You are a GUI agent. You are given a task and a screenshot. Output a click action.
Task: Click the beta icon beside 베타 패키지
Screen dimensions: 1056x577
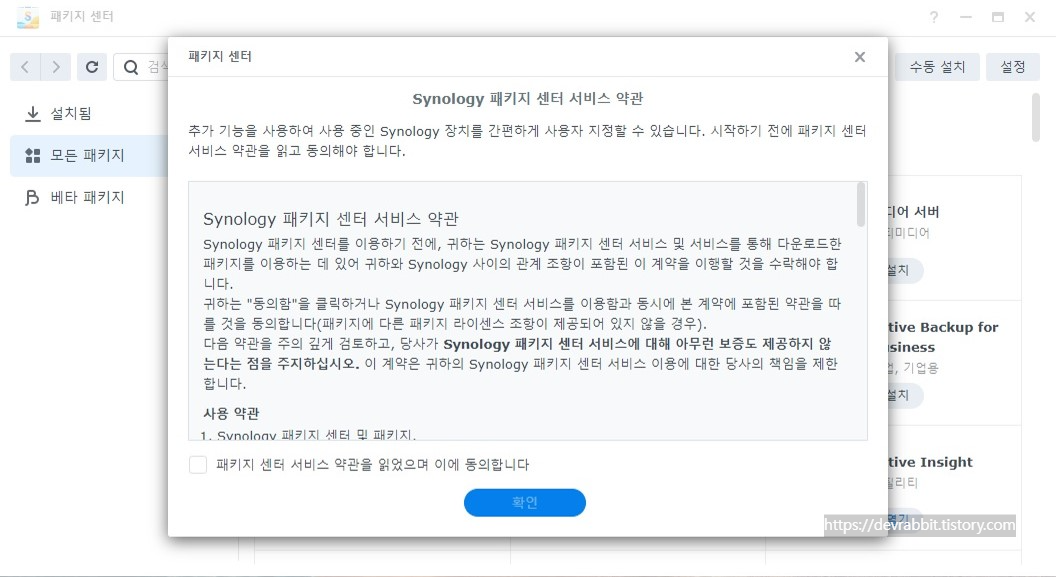point(32,197)
